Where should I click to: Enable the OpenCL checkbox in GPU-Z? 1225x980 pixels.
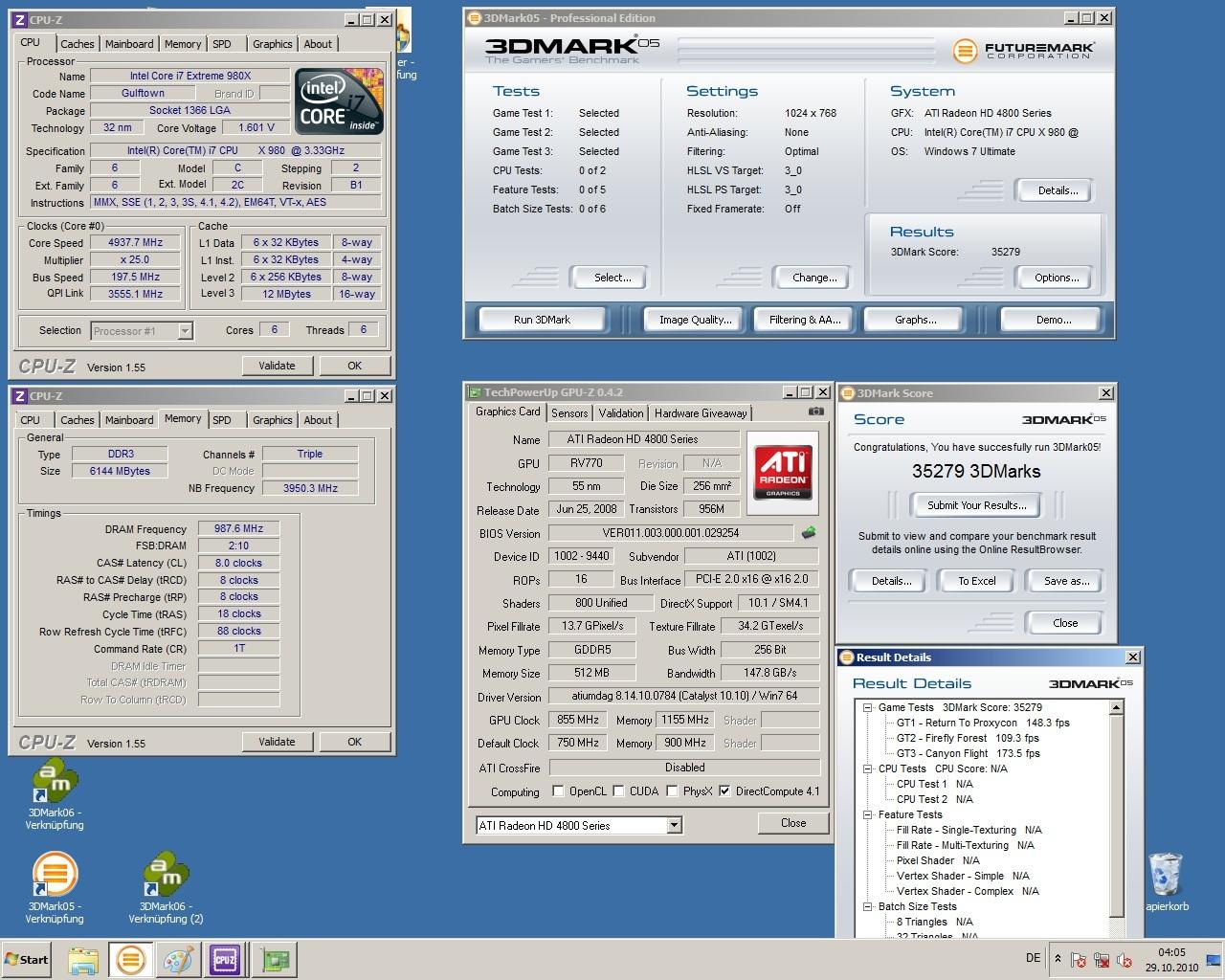558,791
